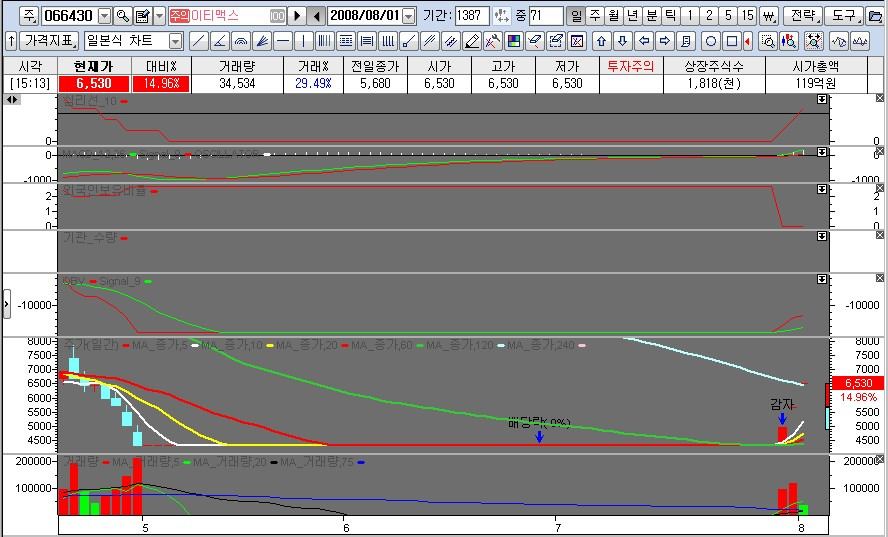Click the left arrow drawing icon

(644, 41)
